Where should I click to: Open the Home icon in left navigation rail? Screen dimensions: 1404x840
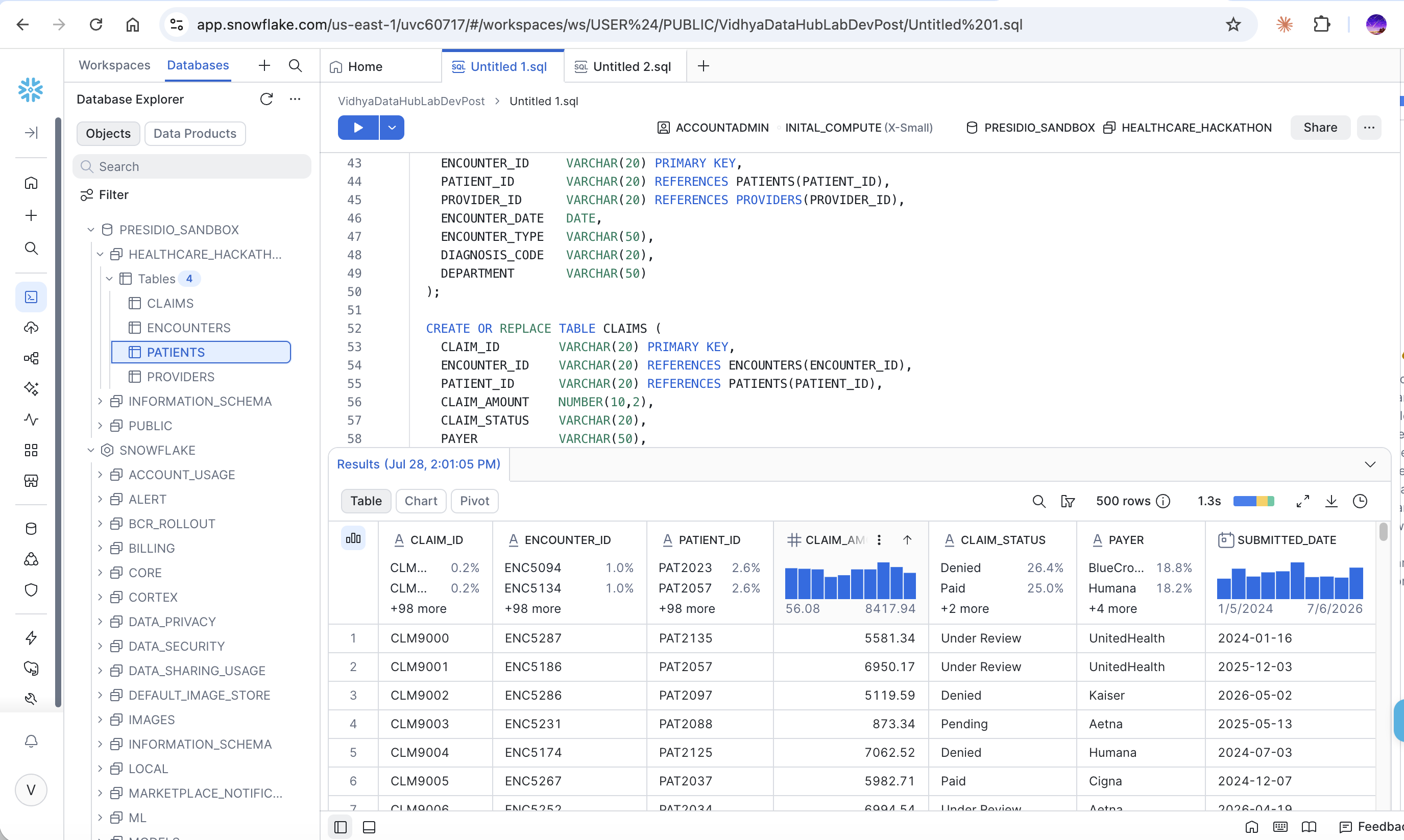point(31,183)
